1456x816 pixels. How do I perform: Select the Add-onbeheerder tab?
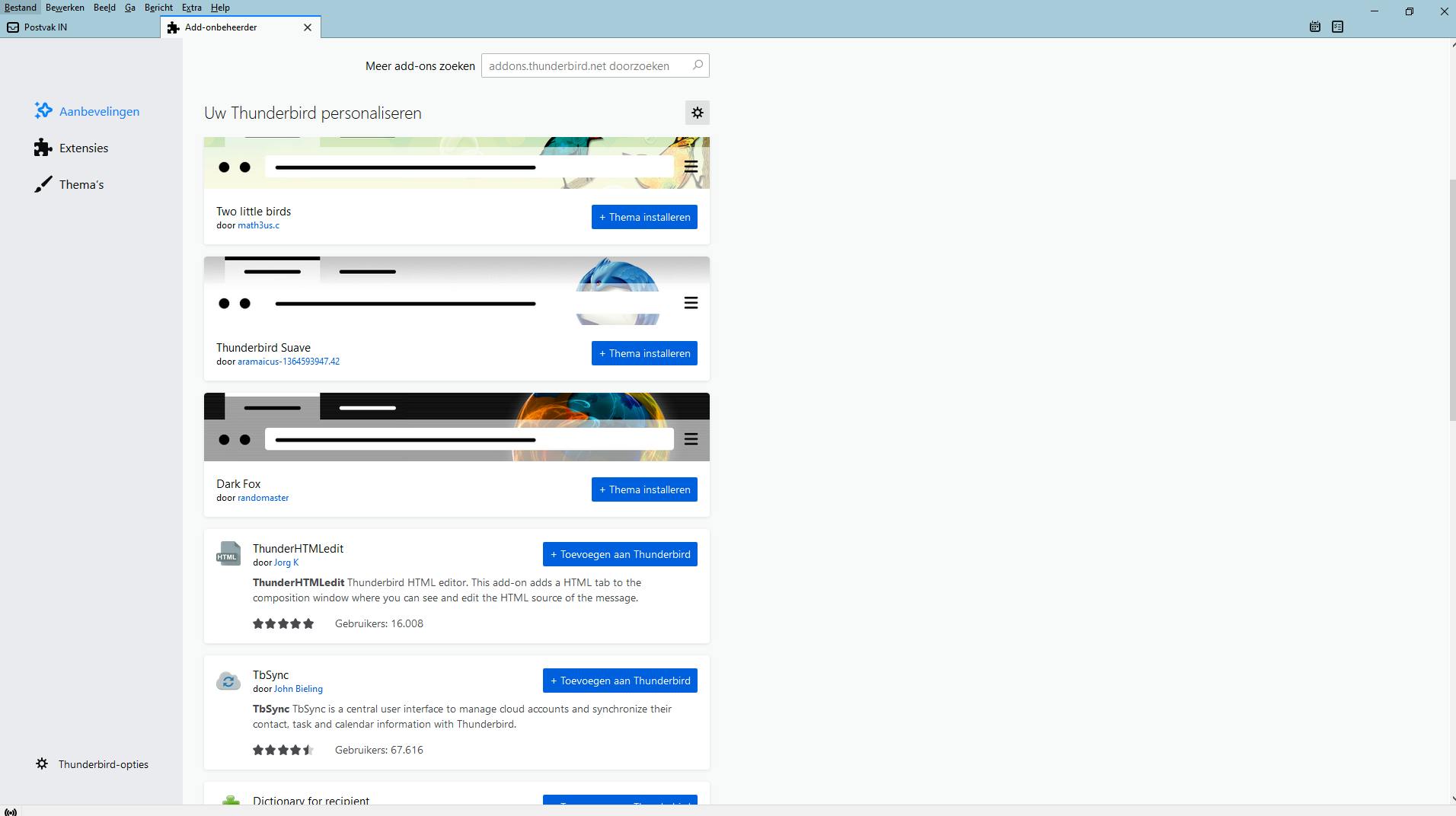pyautogui.click(x=241, y=27)
